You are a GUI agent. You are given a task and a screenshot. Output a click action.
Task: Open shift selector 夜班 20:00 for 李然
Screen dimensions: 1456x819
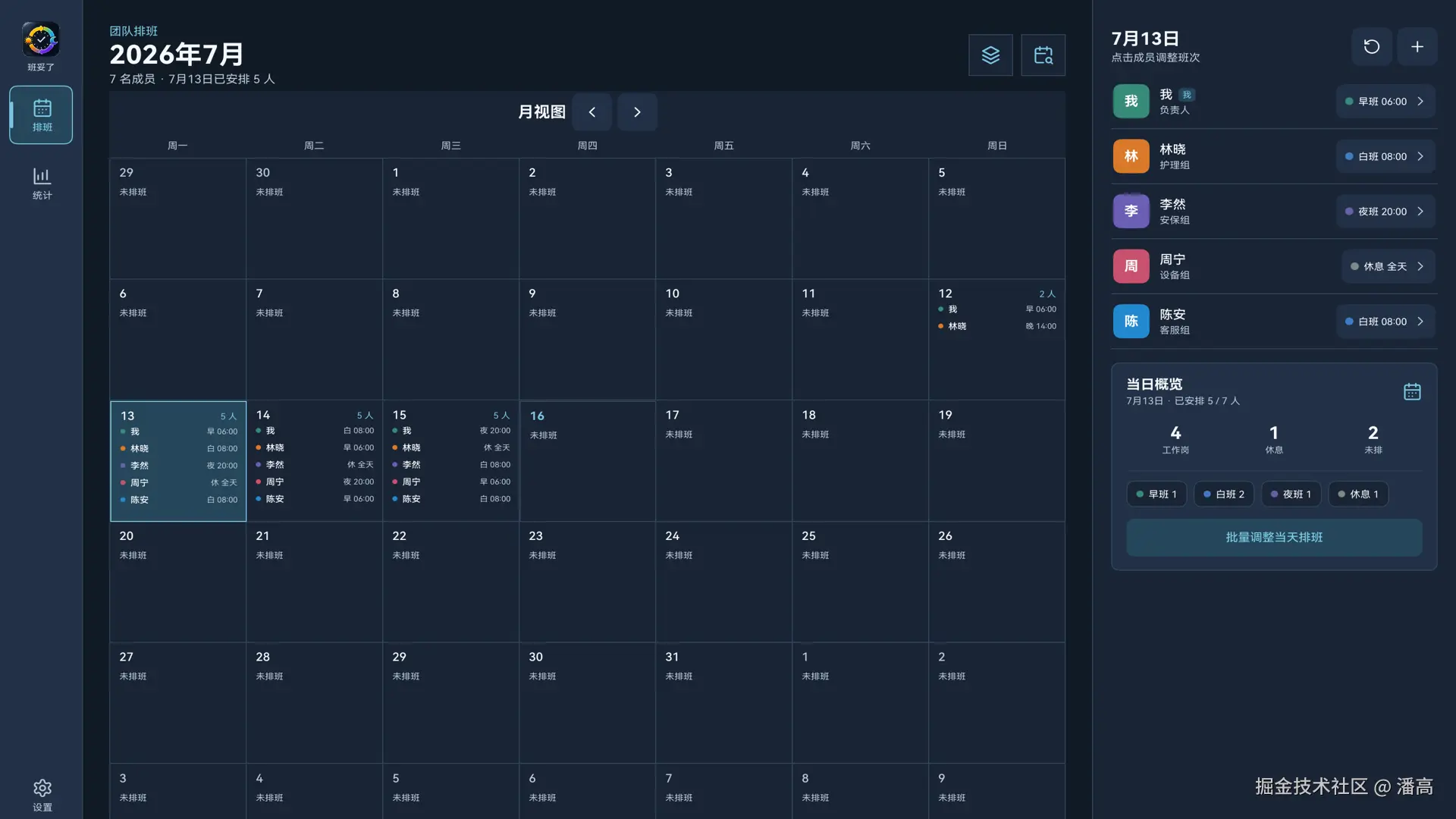(x=1385, y=212)
